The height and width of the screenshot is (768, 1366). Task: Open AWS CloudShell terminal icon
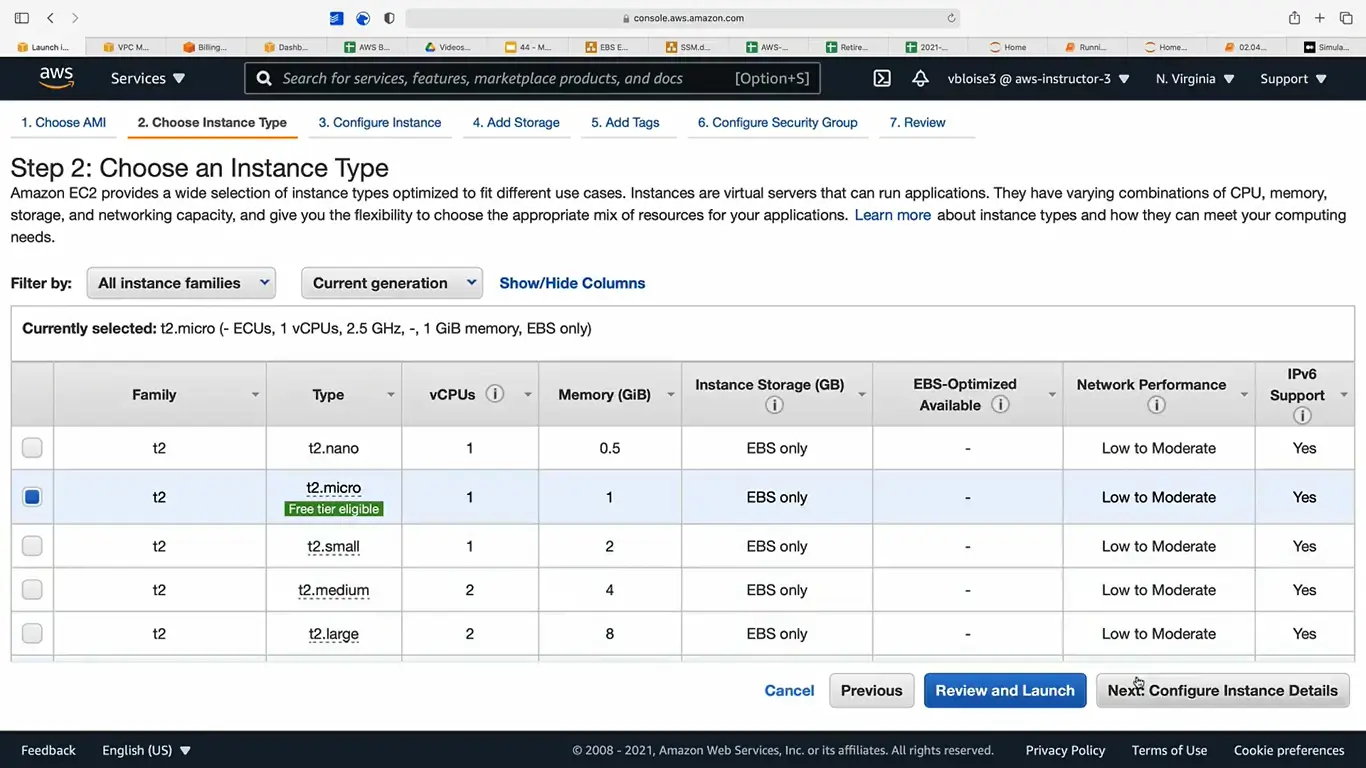tap(882, 78)
